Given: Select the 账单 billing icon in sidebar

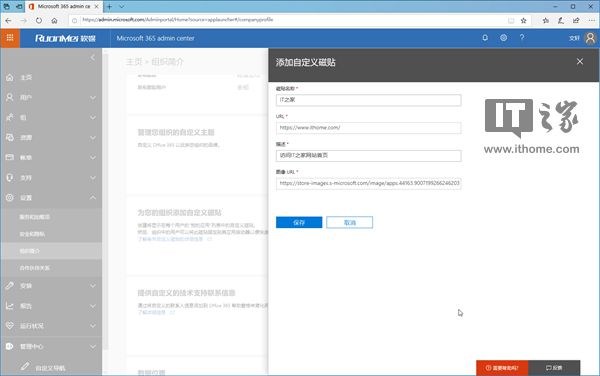Looking at the screenshot, I should 10,157.
